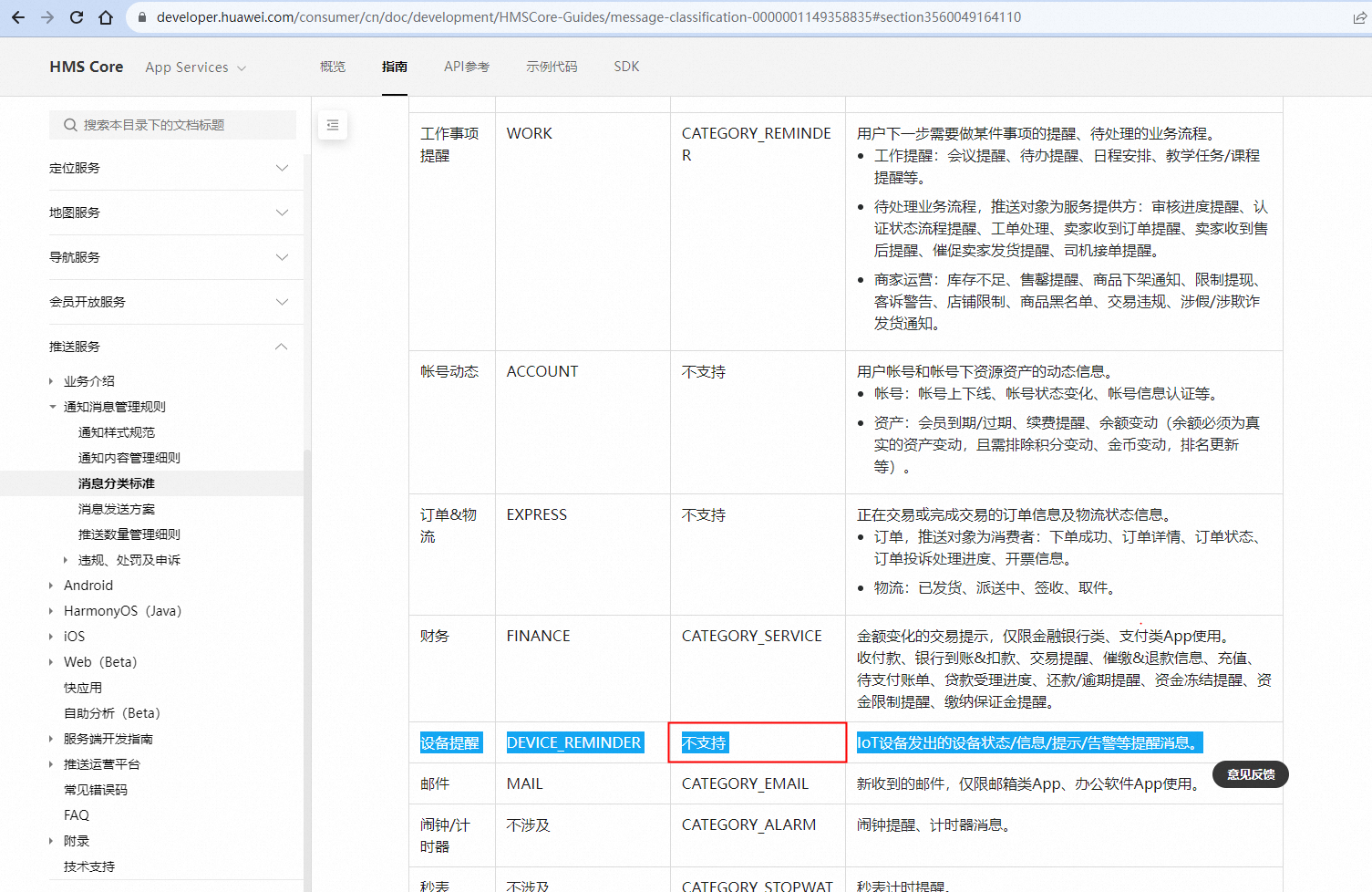
Task: Reload the page with refresh icon
Action: [x=77, y=17]
